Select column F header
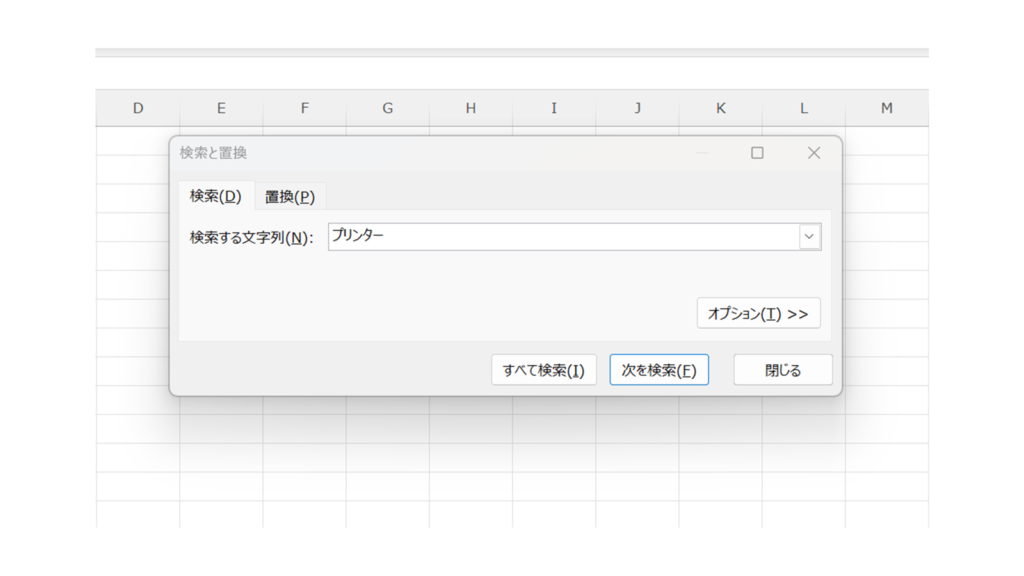Screen dimensions: 1024x576 (x=304, y=108)
